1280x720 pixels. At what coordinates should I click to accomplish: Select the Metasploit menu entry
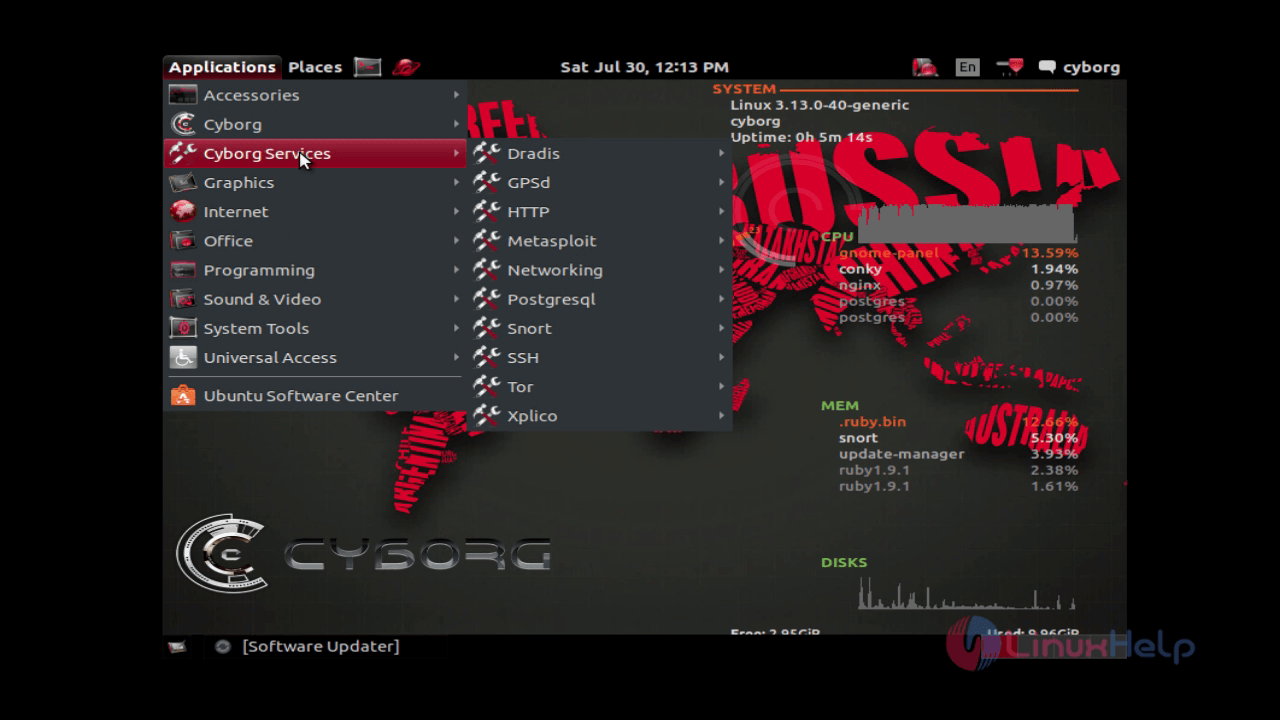pyautogui.click(x=600, y=240)
